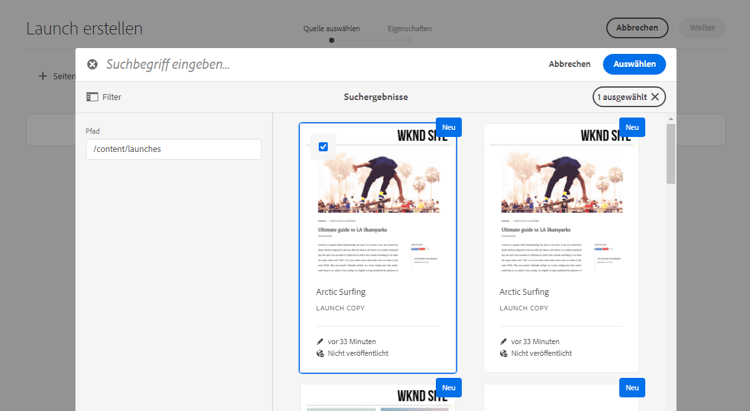Click the globe icon on the second card

[503, 354]
